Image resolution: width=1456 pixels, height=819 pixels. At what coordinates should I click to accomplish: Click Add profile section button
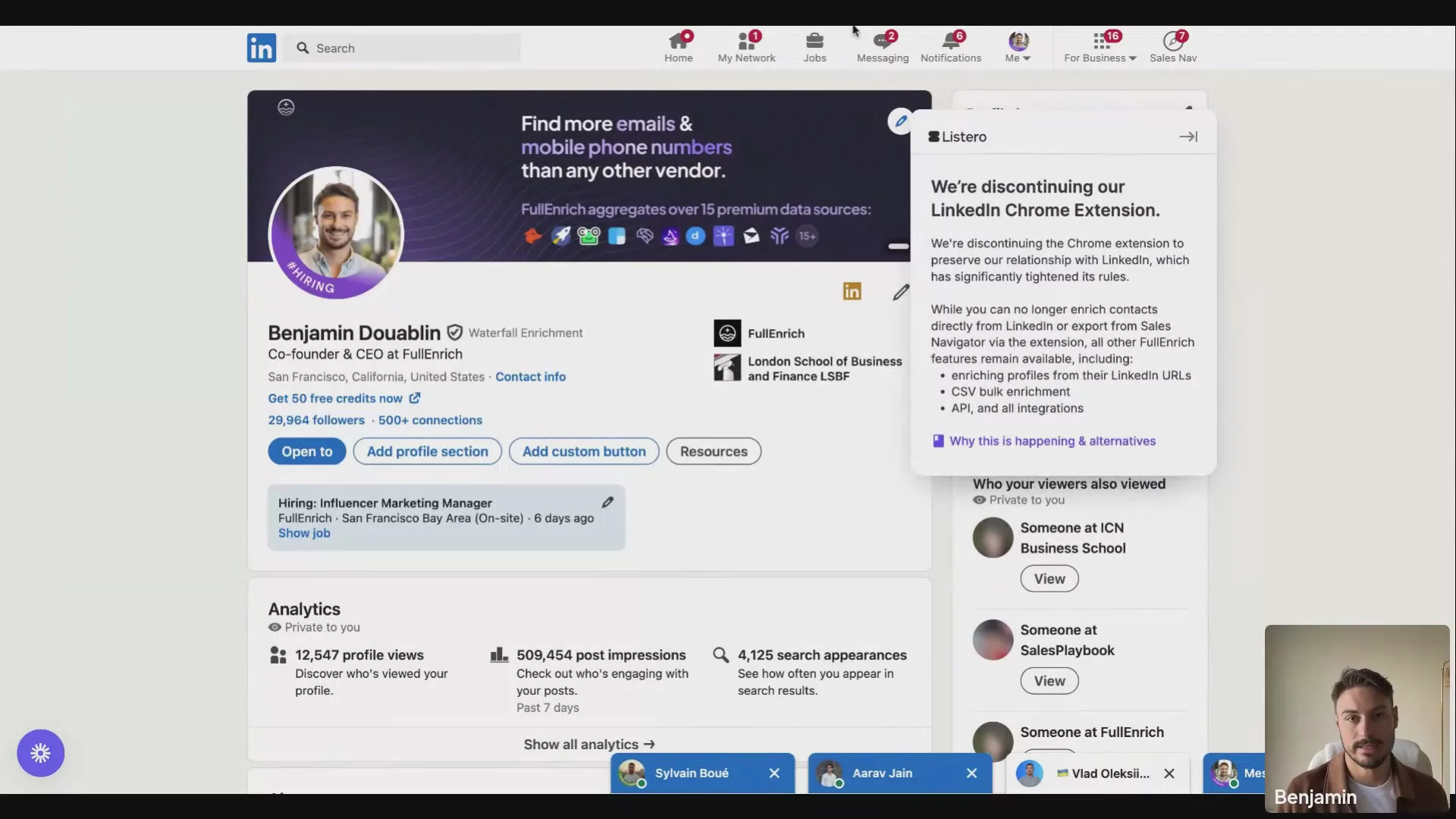click(x=427, y=451)
